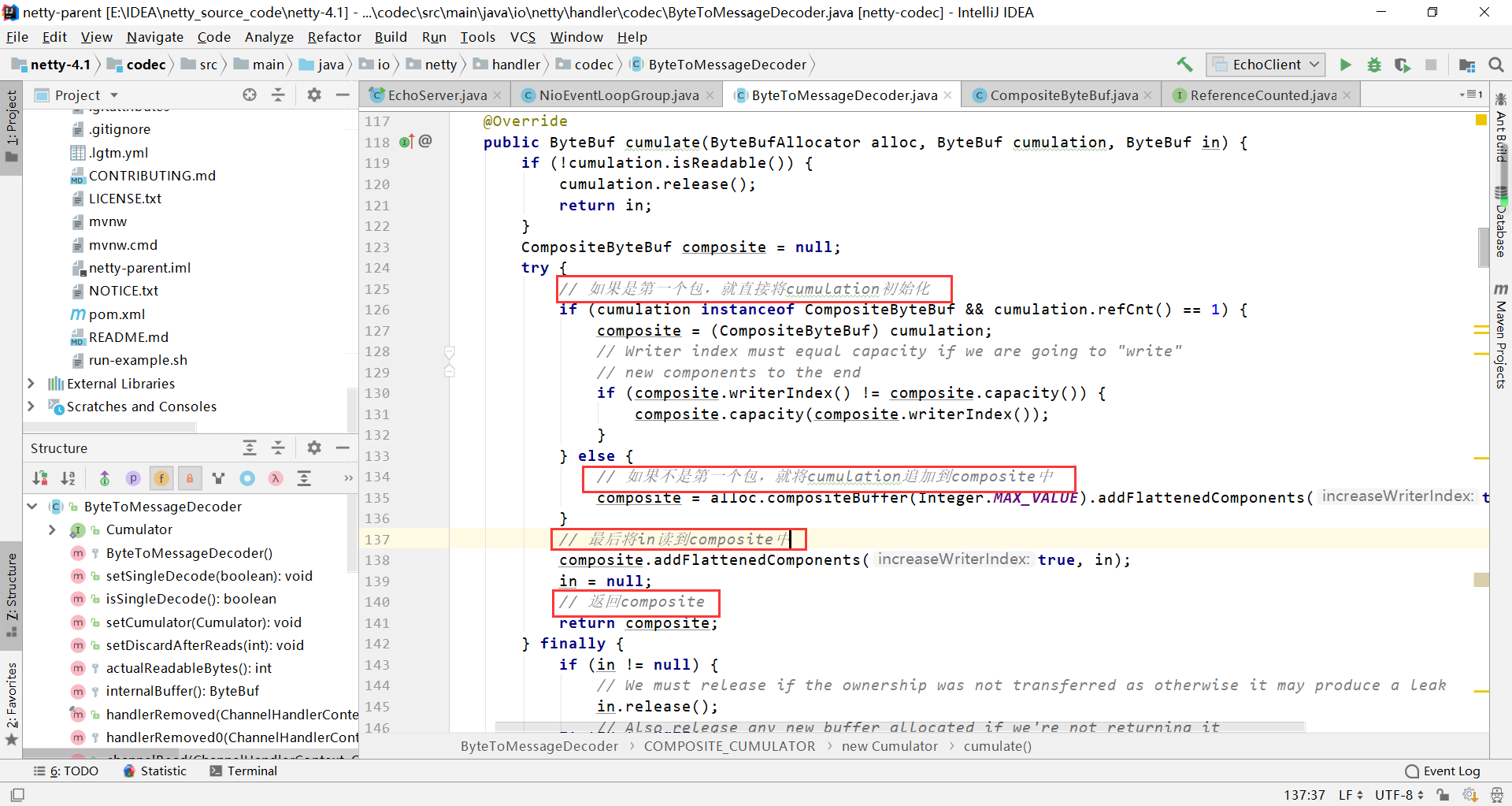Run EchoClient with the green play icon
Image resolution: width=1512 pixels, height=806 pixels.
pos(1345,65)
